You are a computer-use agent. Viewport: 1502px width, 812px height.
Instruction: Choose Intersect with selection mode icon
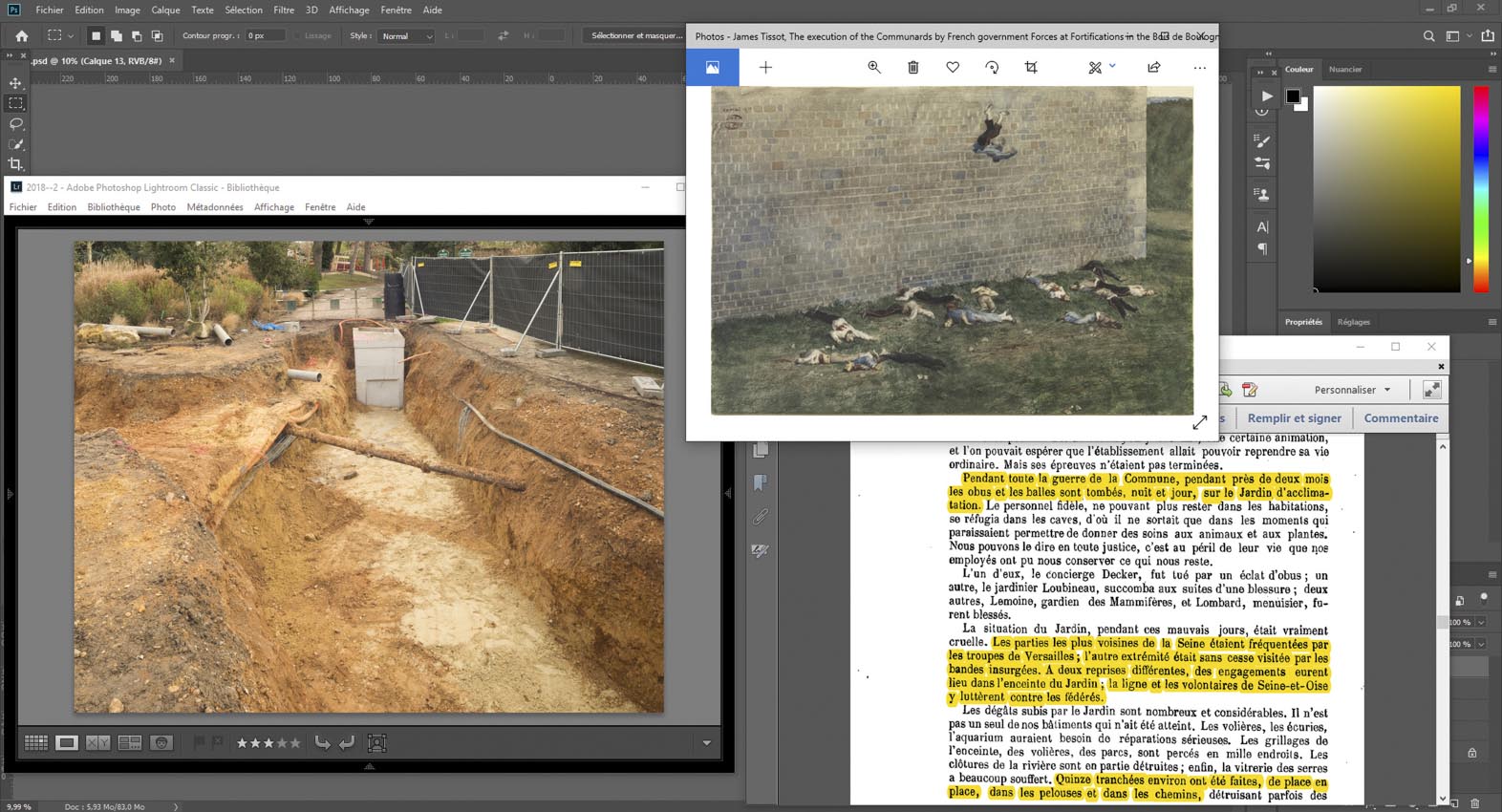[157, 35]
